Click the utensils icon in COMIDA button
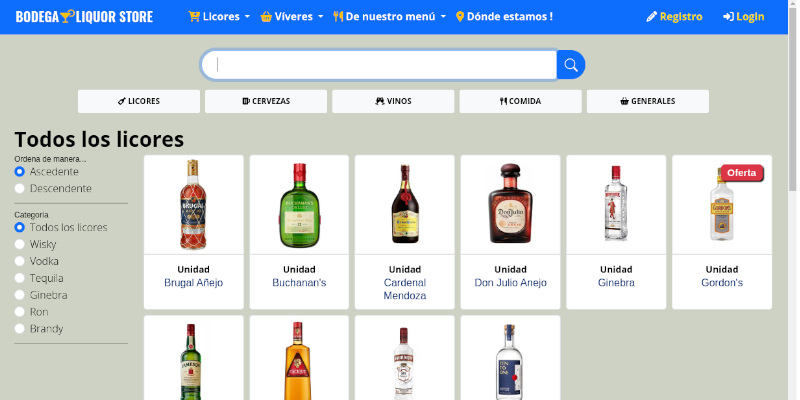800x400 pixels. coord(504,101)
